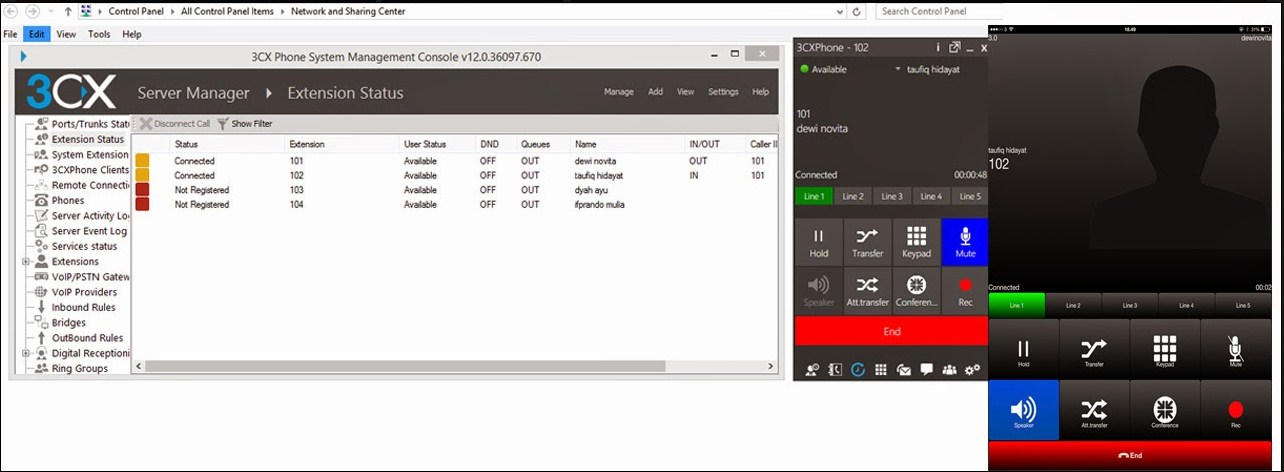Toggle Mute on the mobile phone screen
The height and width of the screenshot is (472, 1284).
click(x=1235, y=350)
